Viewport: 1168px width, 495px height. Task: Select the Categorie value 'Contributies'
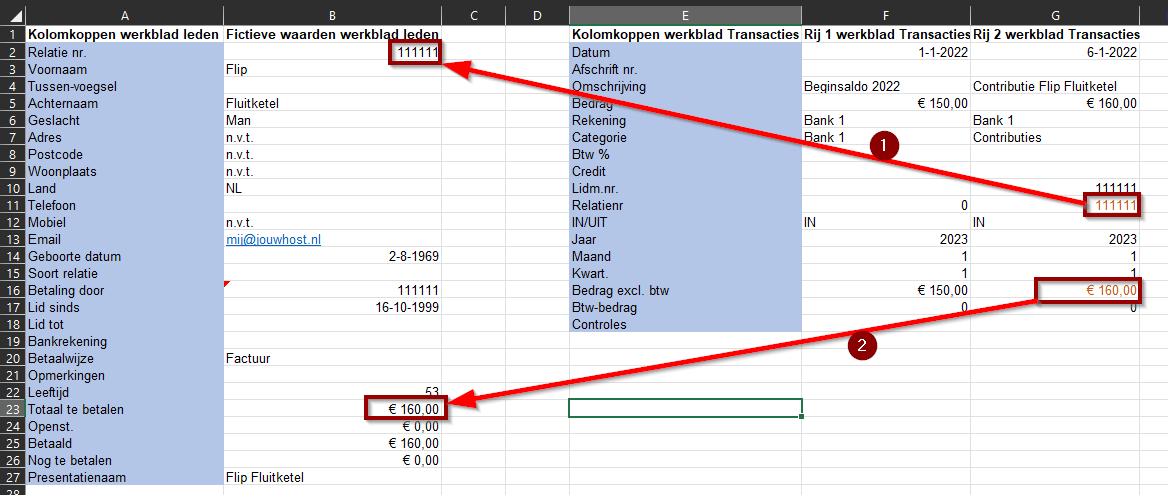coord(1055,137)
